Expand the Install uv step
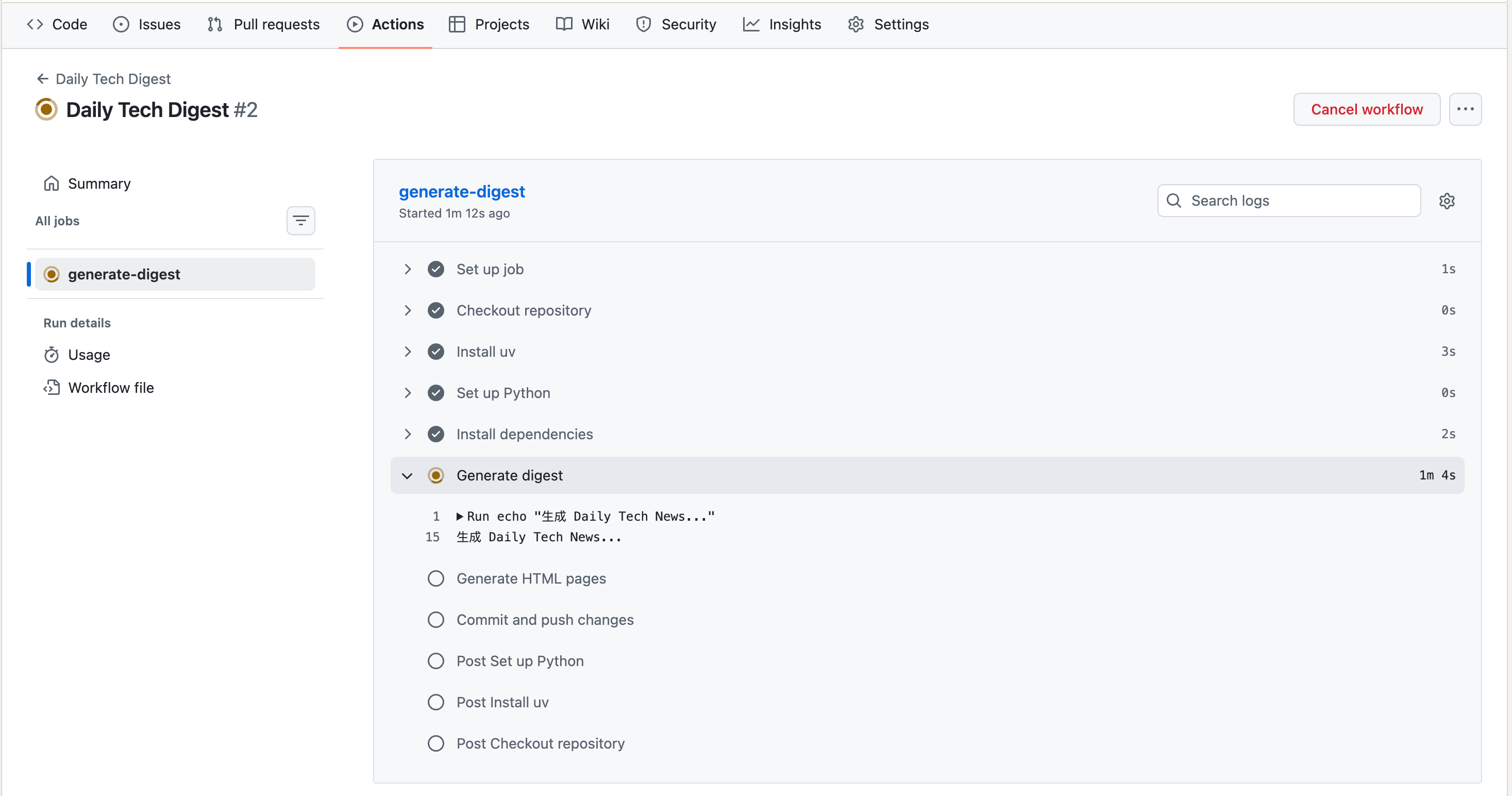This screenshot has width=1512, height=796. click(x=407, y=351)
